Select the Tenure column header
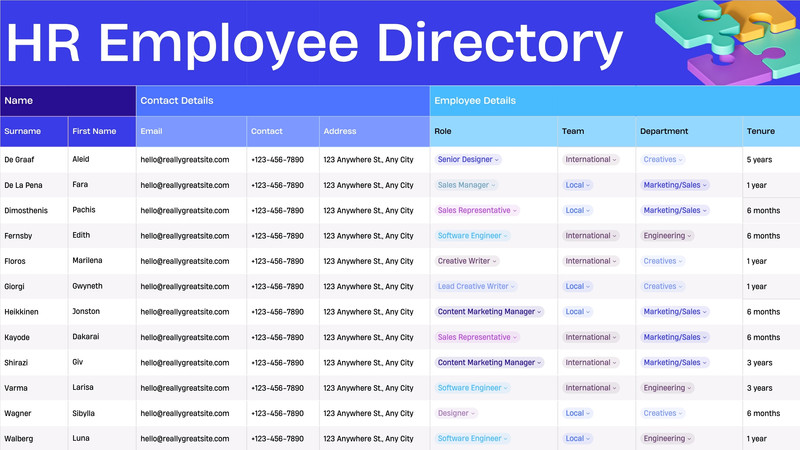800x450 pixels. point(771,132)
